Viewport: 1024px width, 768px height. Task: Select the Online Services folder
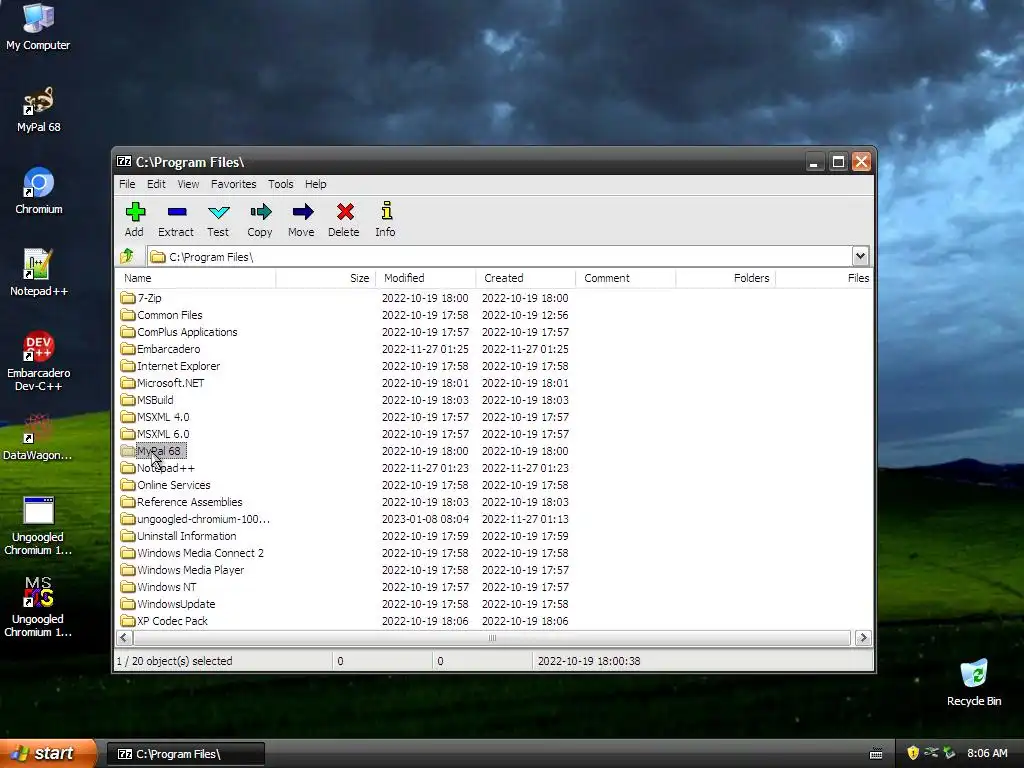point(174,485)
